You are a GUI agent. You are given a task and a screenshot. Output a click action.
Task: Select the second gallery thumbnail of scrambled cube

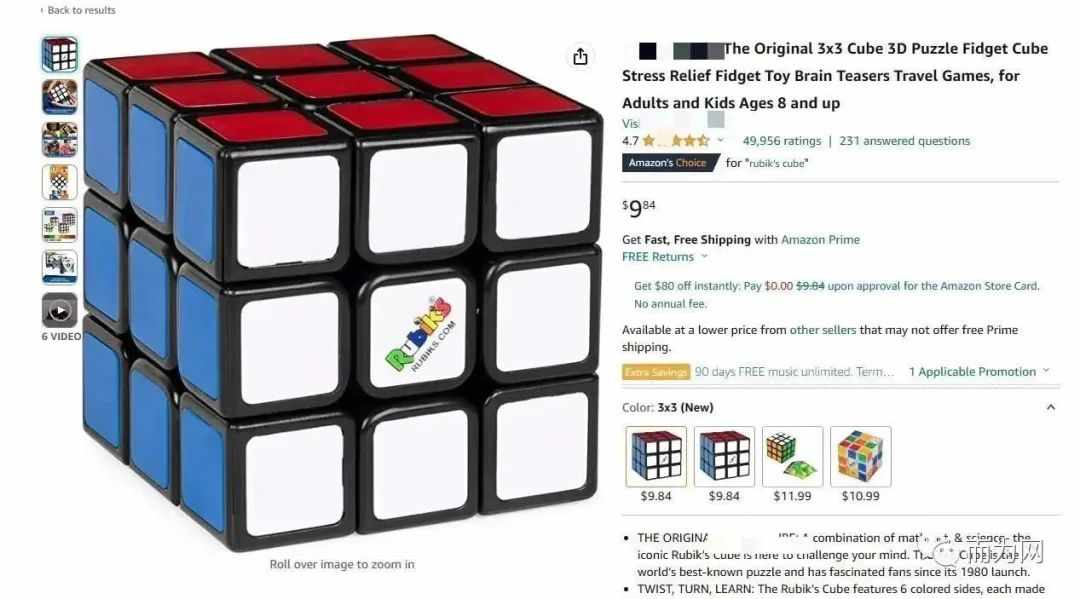(60, 97)
